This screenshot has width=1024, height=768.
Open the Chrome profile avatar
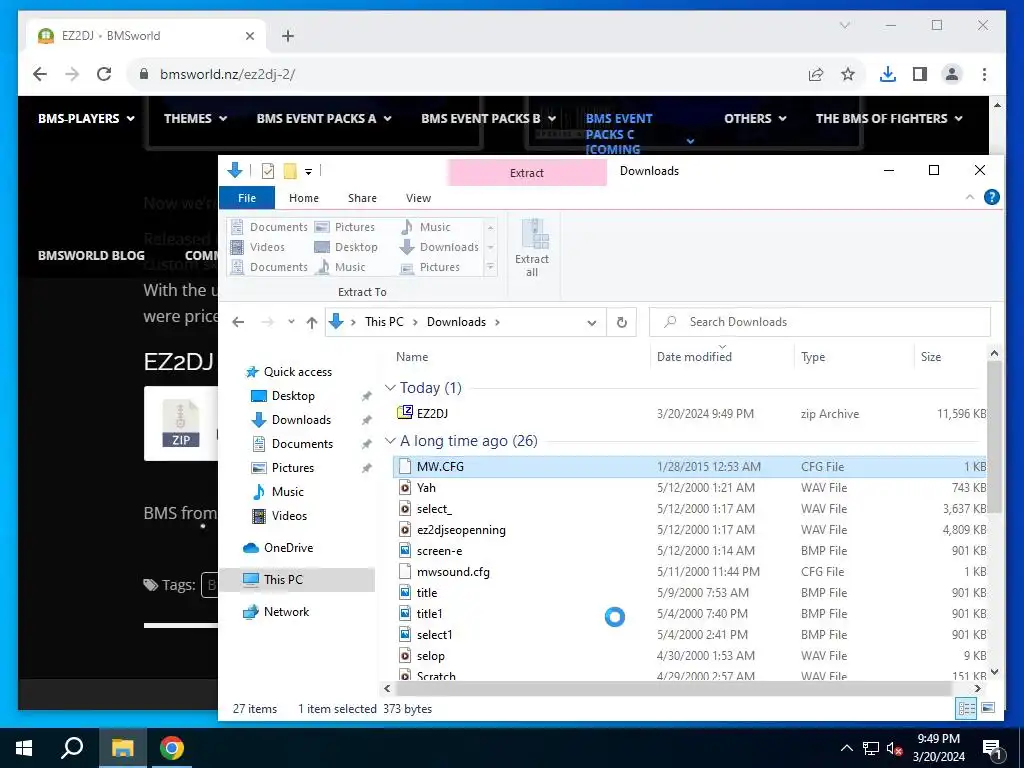[952, 74]
